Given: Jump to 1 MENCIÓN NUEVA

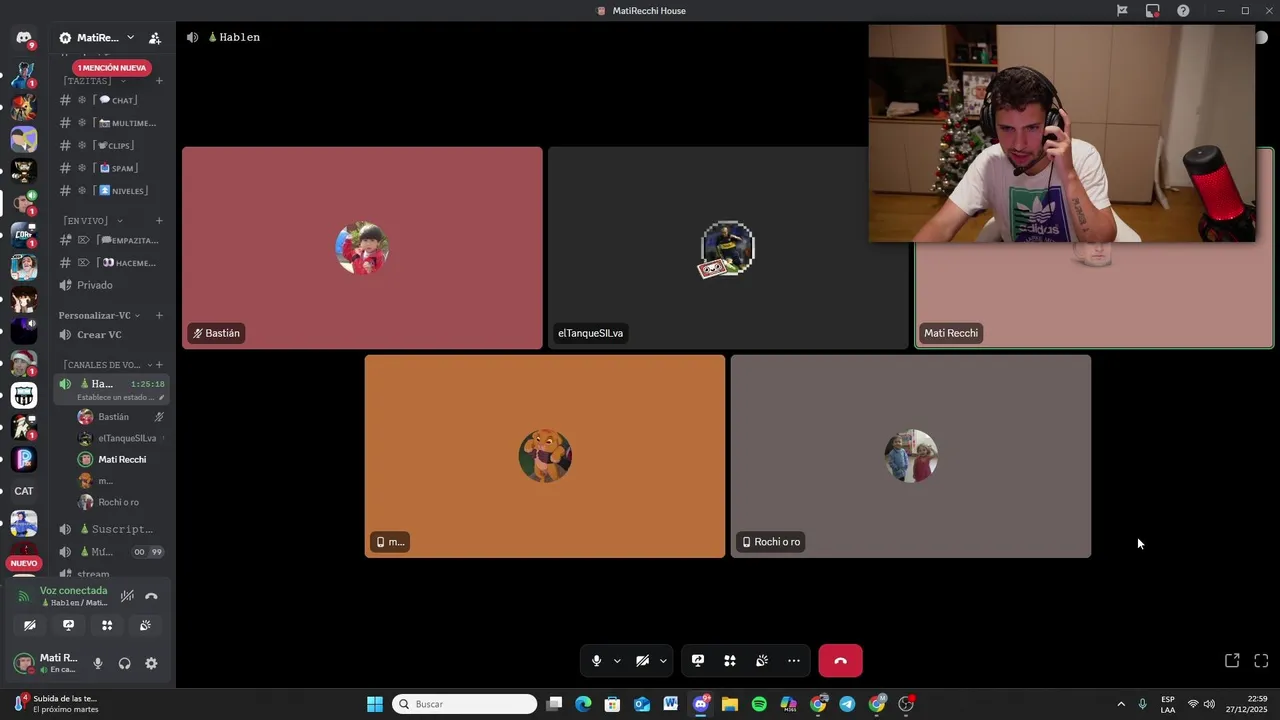Looking at the screenshot, I should (x=112, y=68).
